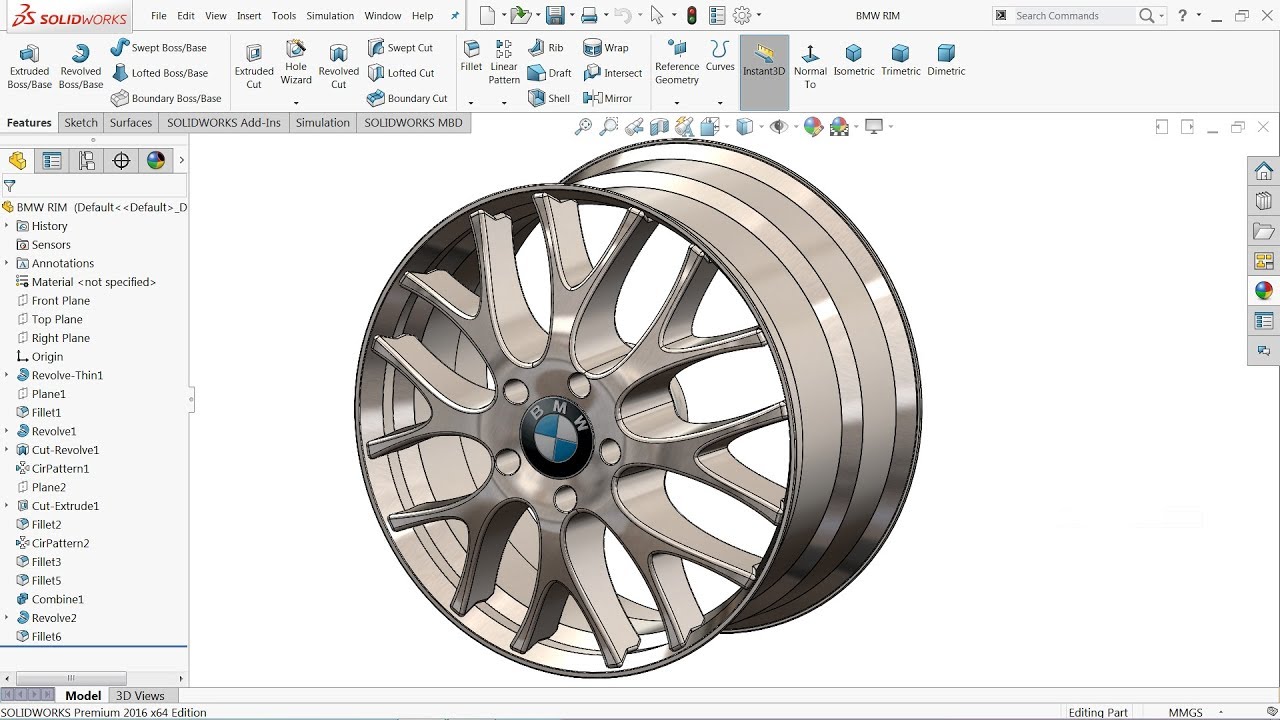The height and width of the screenshot is (720, 1280).
Task: Open the File menu
Action: (x=159, y=16)
